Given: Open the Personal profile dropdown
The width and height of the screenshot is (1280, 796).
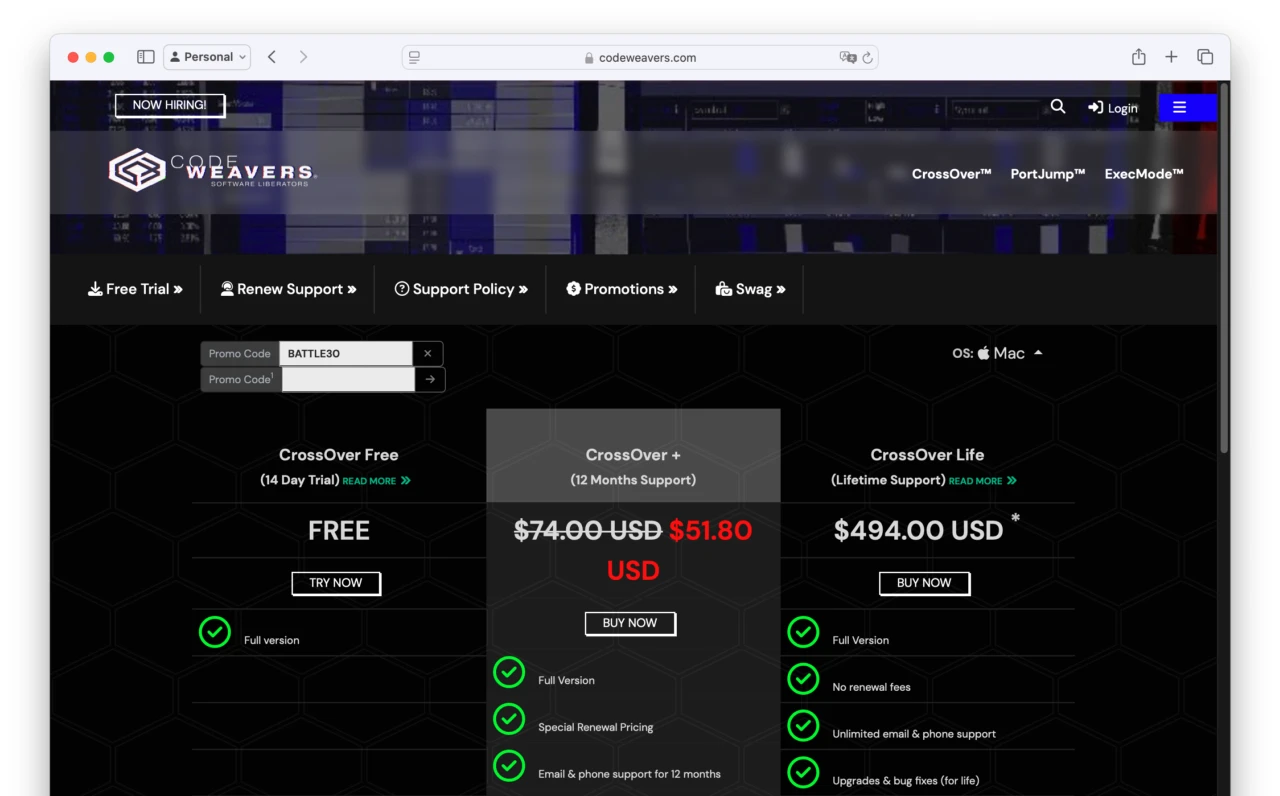Looking at the screenshot, I should [x=207, y=57].
